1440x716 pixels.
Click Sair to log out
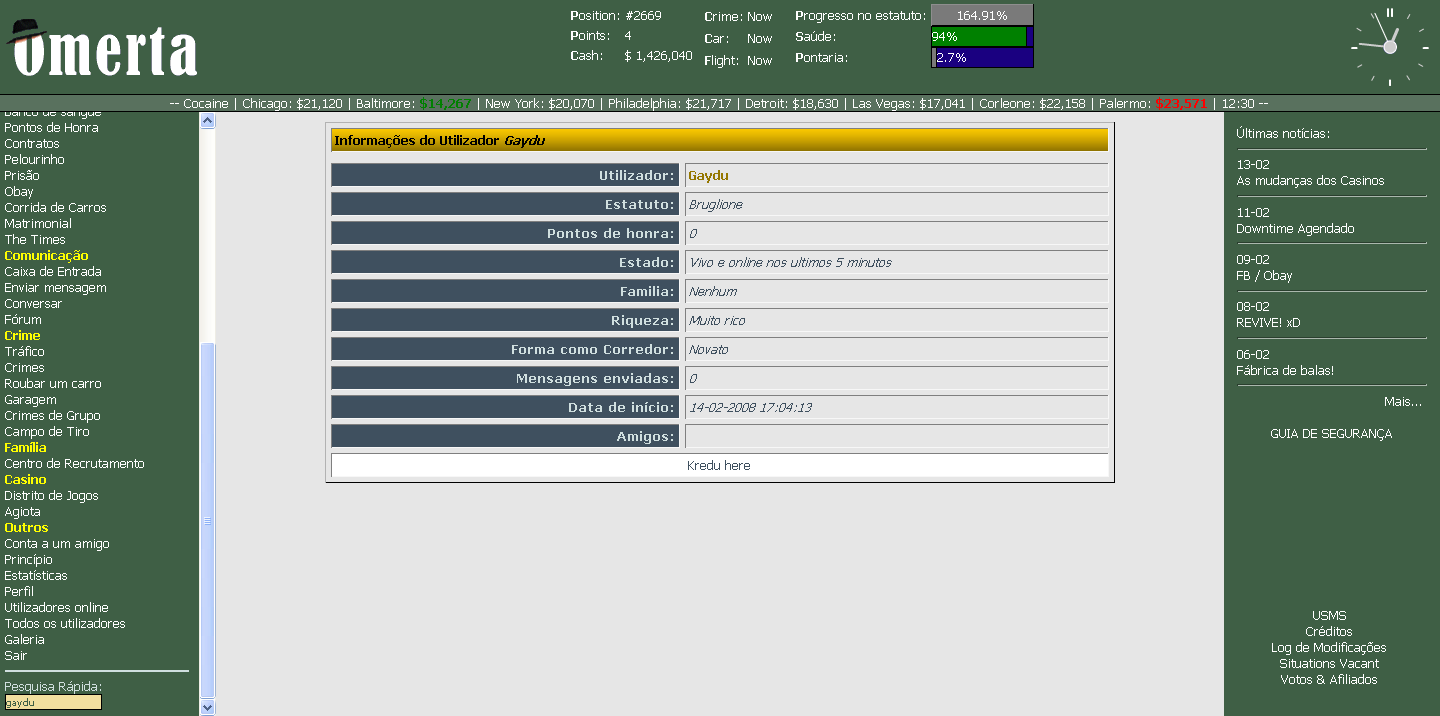pyautogui.click(x=15, y=656)
